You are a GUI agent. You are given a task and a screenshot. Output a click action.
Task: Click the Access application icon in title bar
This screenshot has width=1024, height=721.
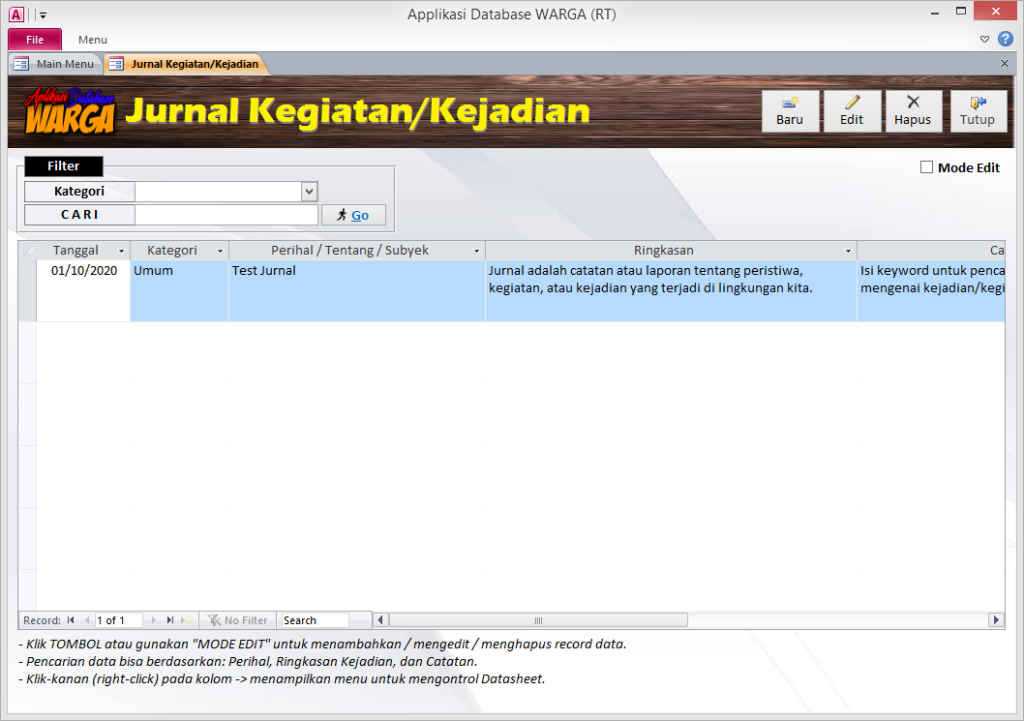[16, 14]
